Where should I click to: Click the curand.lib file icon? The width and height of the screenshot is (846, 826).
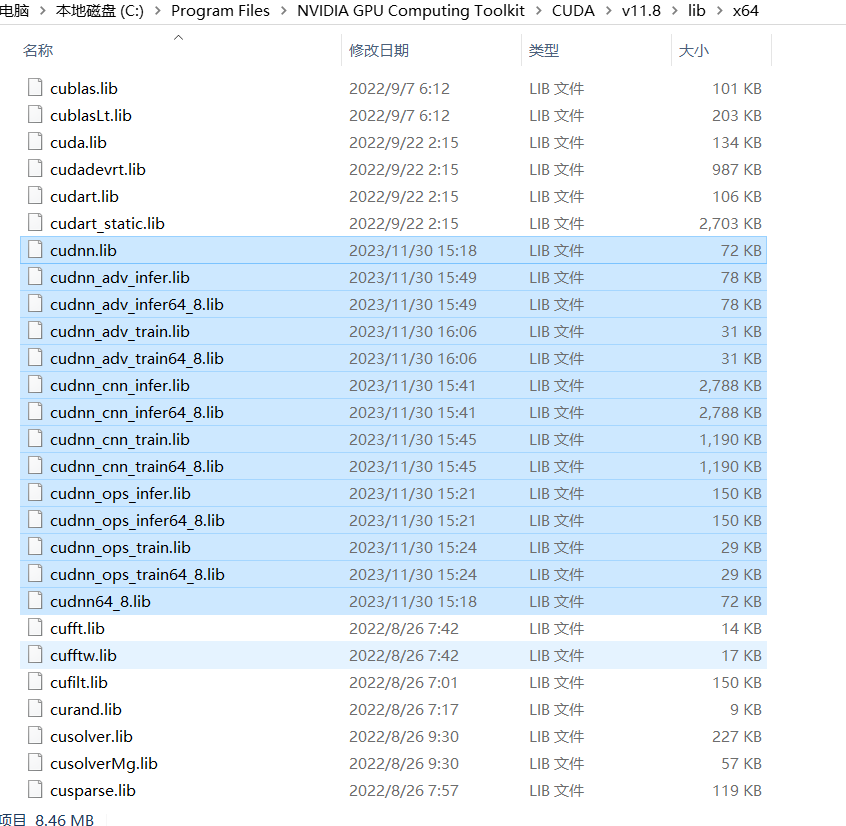point(35,709)
